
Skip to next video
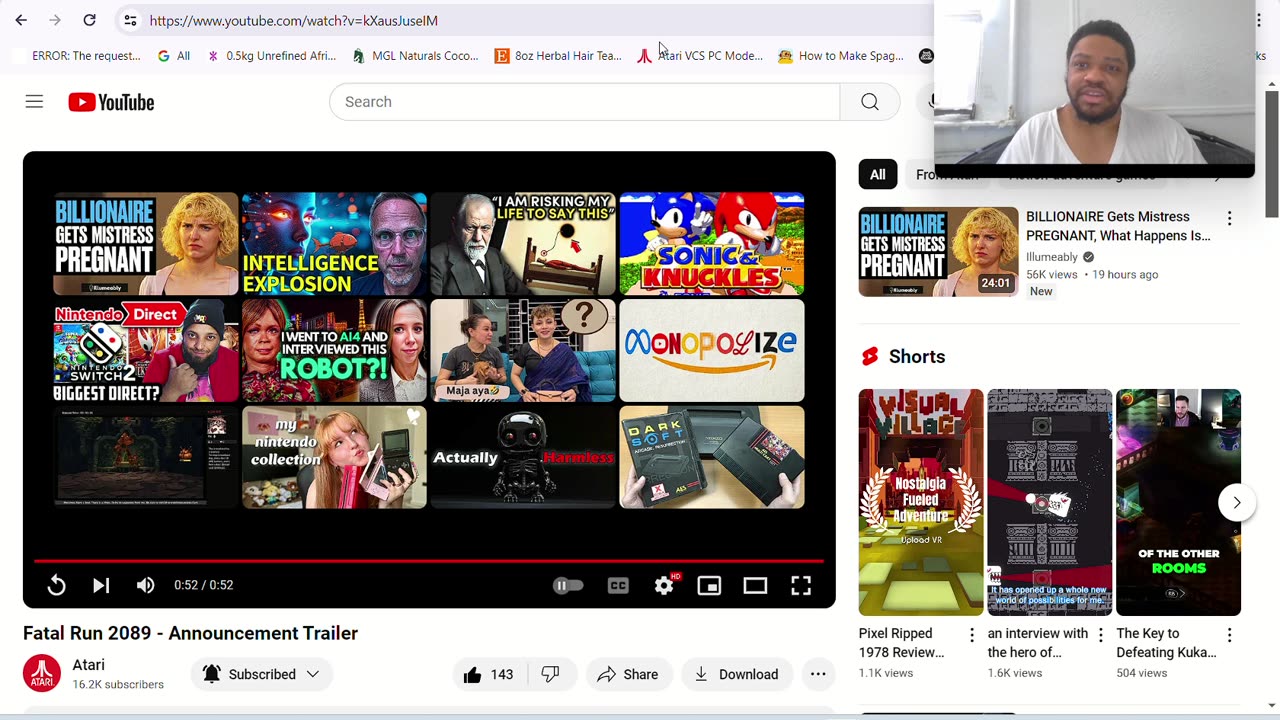pos(101,585)
